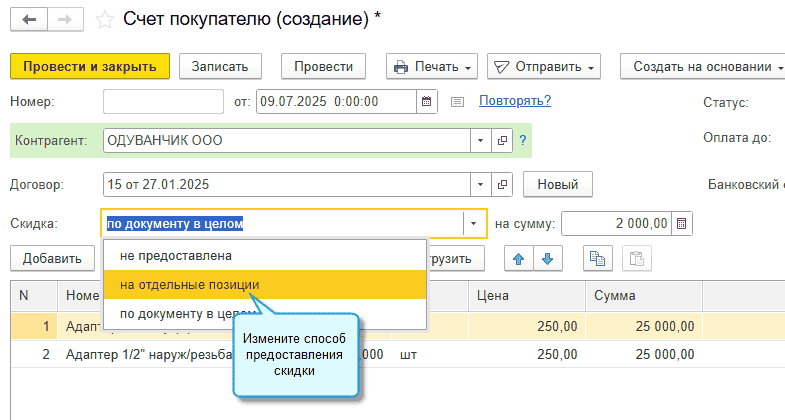Click the 'Провести и закрыть' button

click(90, 67)
